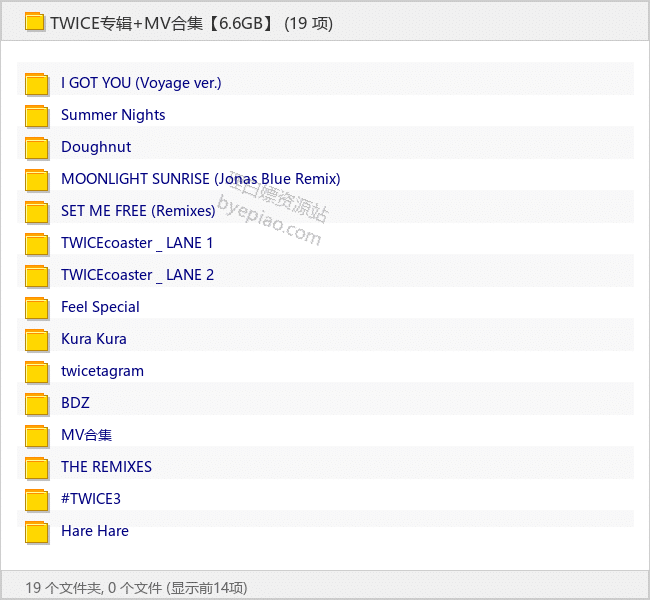650x600 pixels.
Task: Select the Kura Kura folder name
Action: point(94,339)
